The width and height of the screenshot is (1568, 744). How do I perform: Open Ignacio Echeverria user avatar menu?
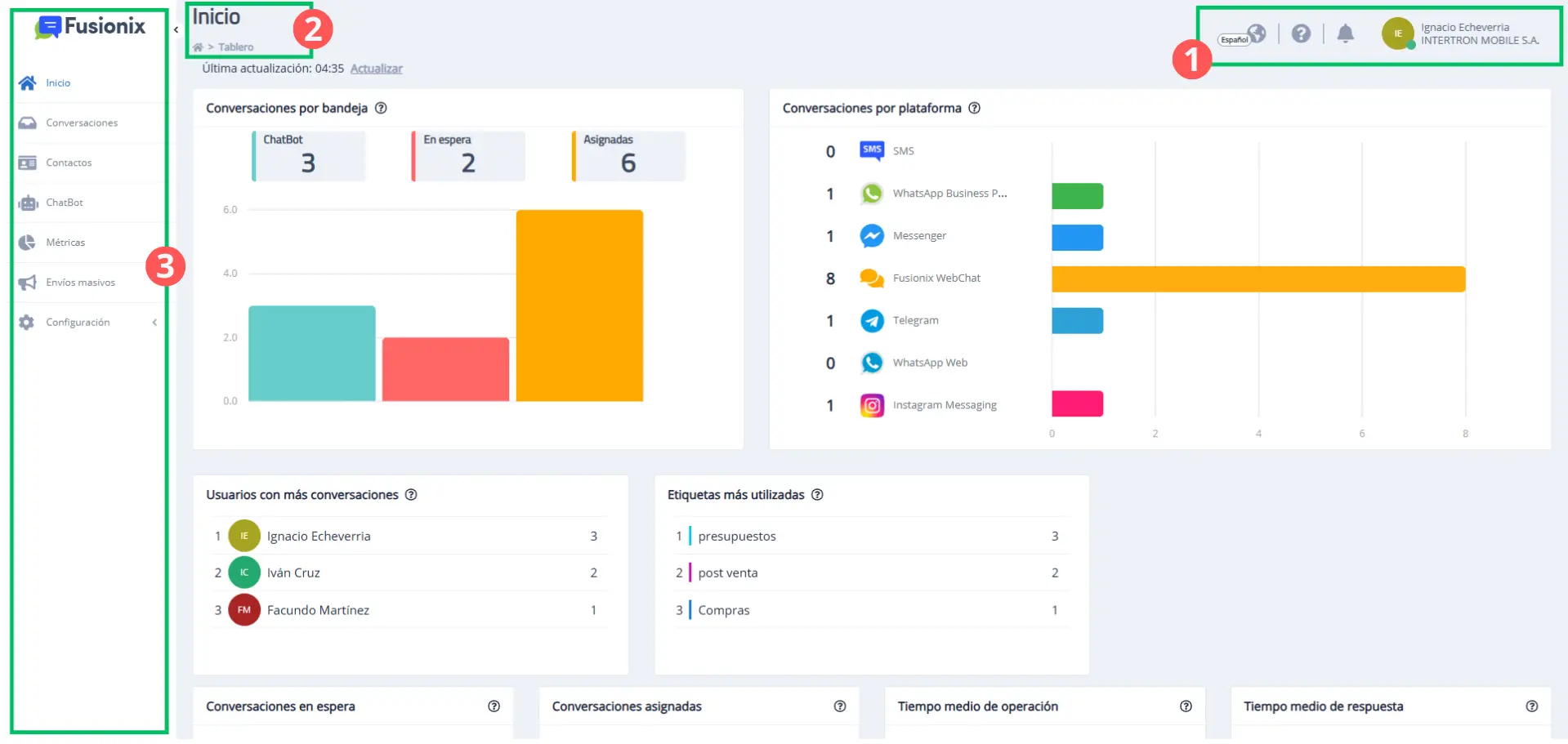pyautogui.click(x=1397, y=33)
